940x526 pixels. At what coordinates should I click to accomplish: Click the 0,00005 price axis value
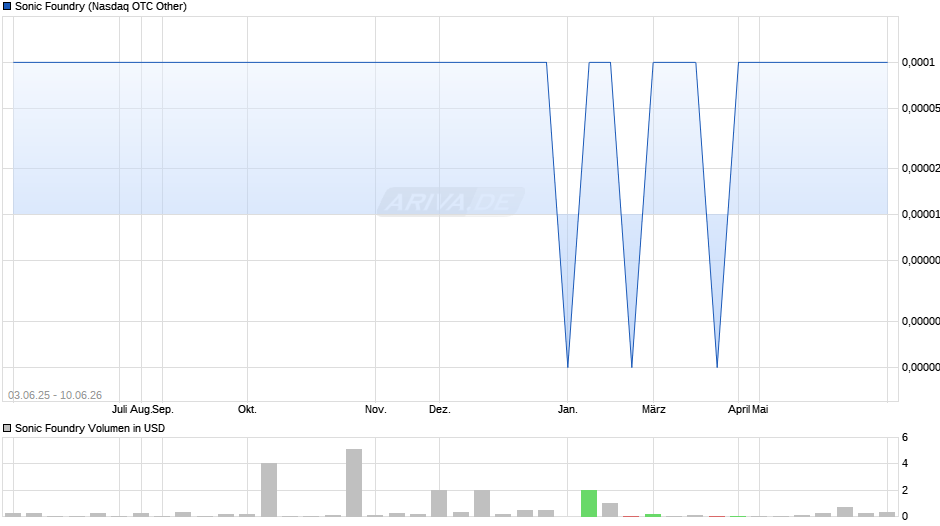coord(921,108)
